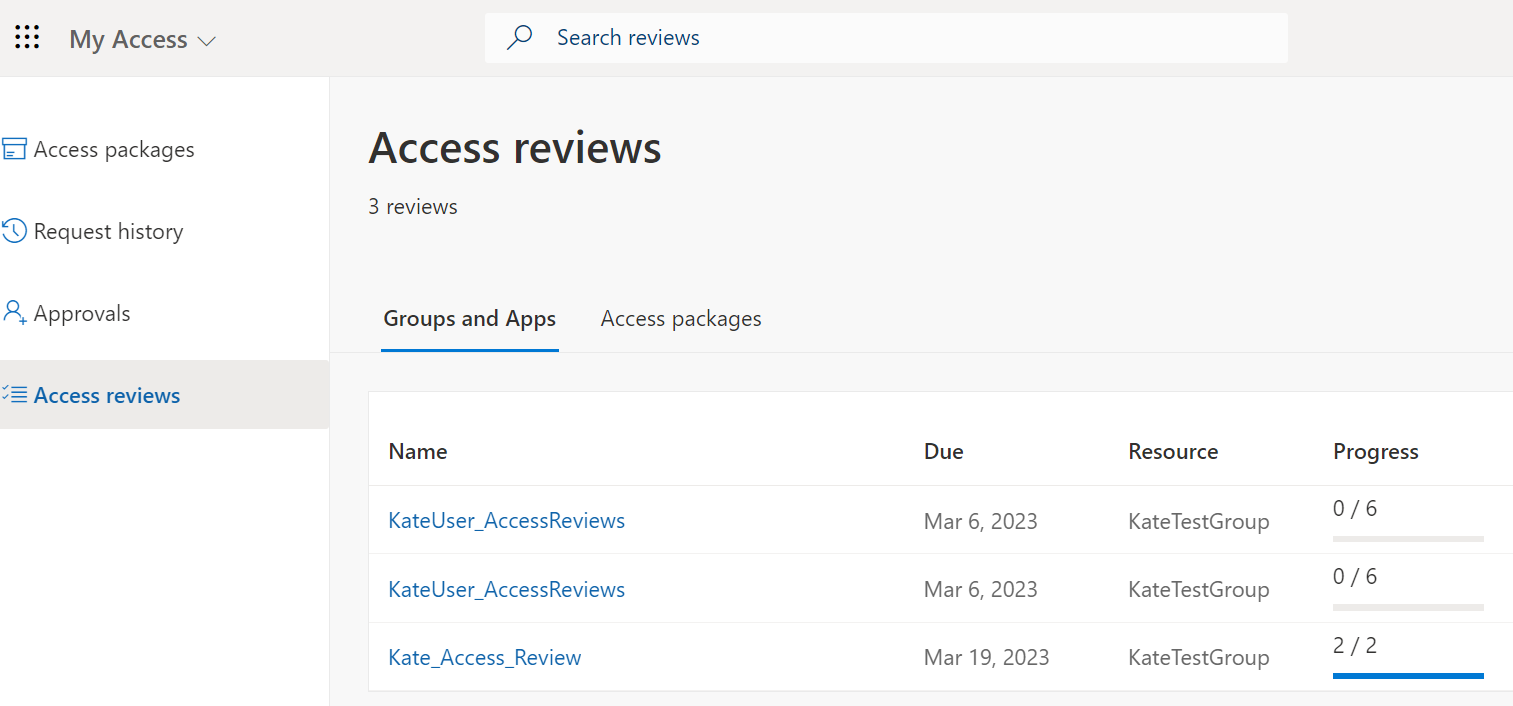Click the Due column header
This screenshot has height=706, width=1513.
943,451
